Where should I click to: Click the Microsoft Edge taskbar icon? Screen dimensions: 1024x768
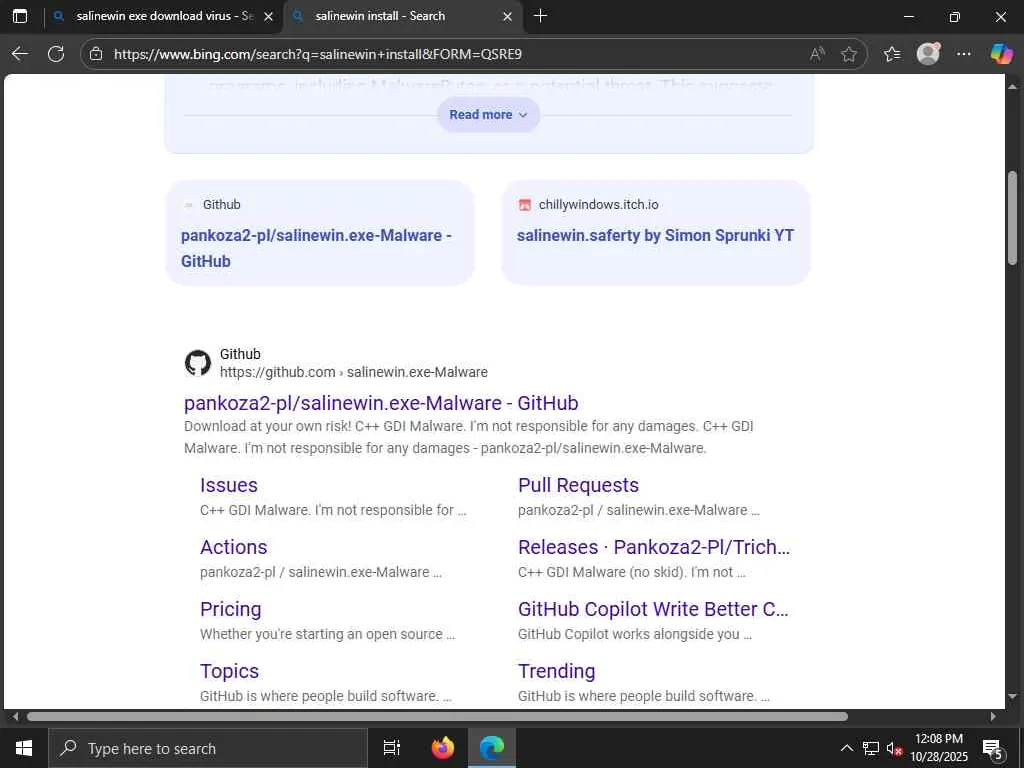click(492, 748)
